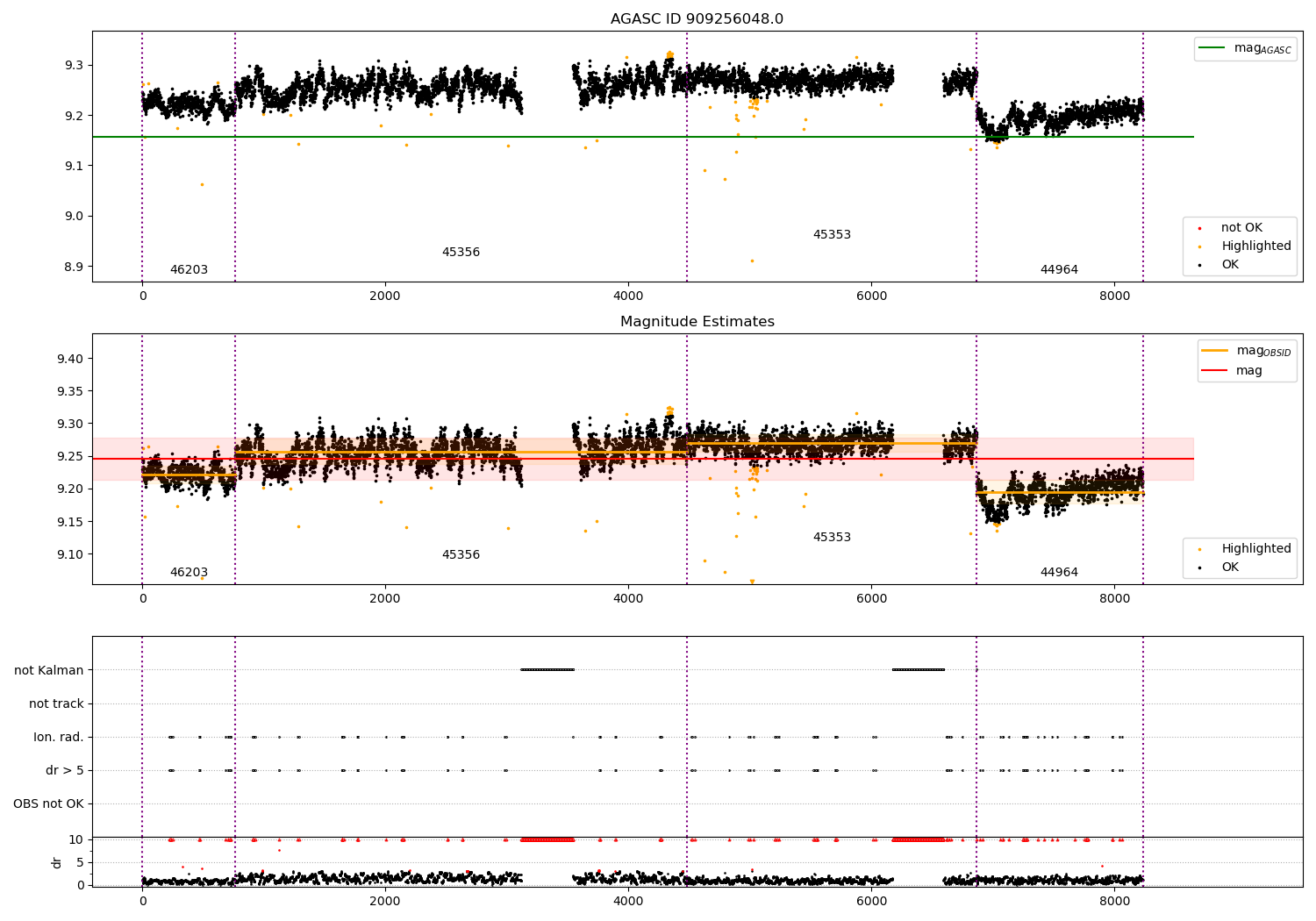The width and height of the screenshot is (1316, 921).
Task: Select 'OK' legend entry in AGASC ID plot
Action: tap(1230, 265)
